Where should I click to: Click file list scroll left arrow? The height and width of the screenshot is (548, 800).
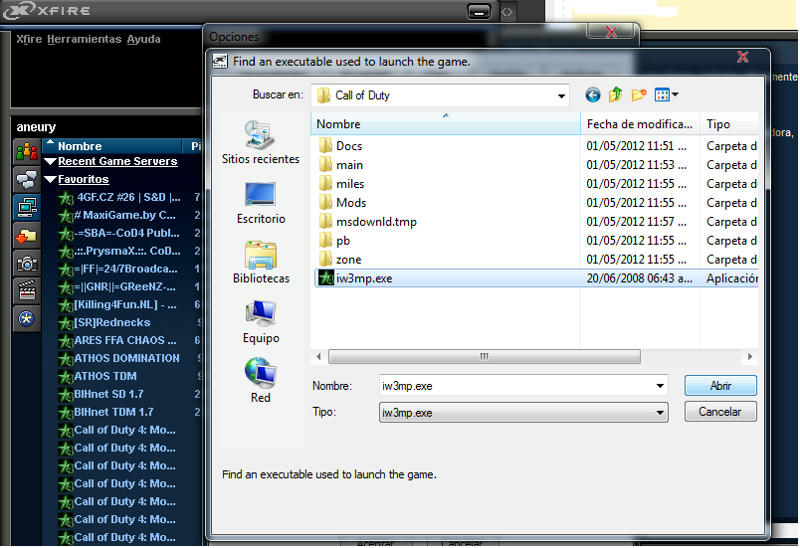tap(319, 356)
